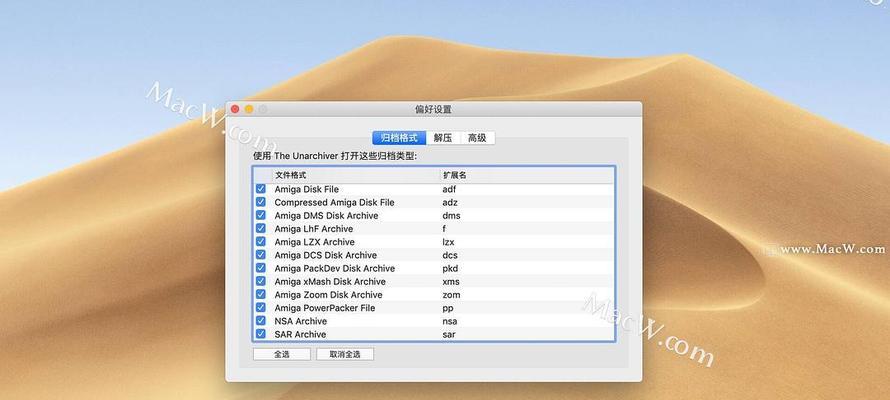Toggle Amiga LZX Archive checkbox
The width and height of the screenshot is (890, 400).
(x=261, y=242)
